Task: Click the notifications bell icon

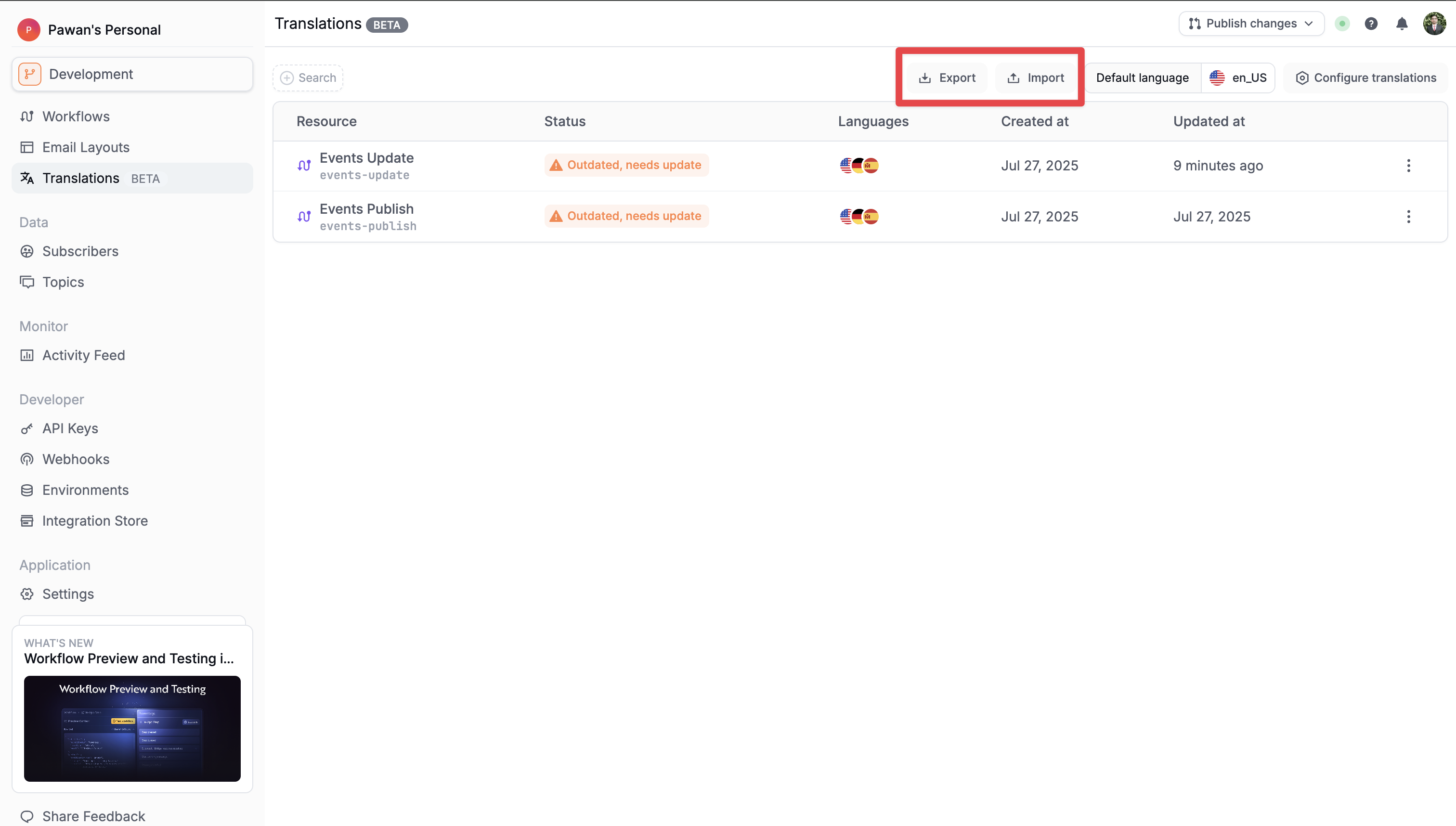Action: click(1402, 23)
